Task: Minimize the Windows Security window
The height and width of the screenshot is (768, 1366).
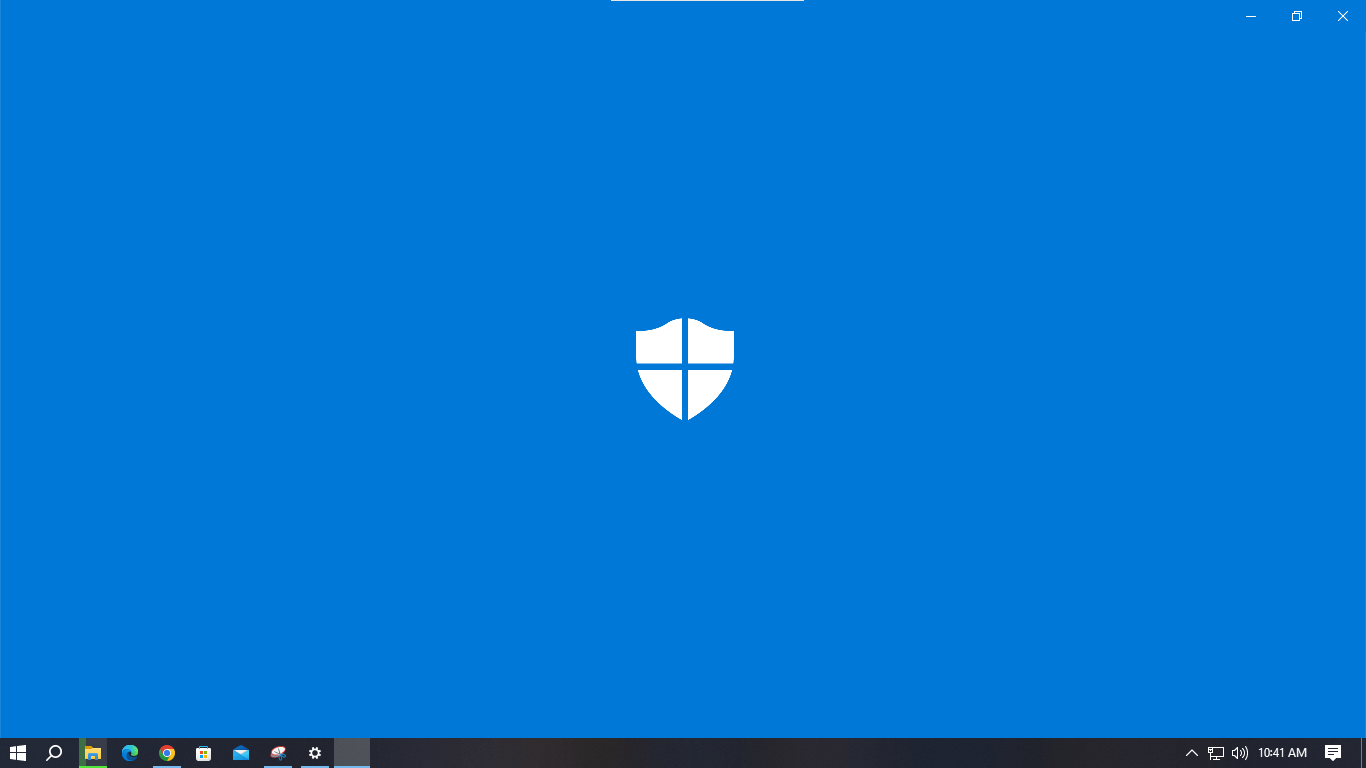Action: click(1250, 16)
